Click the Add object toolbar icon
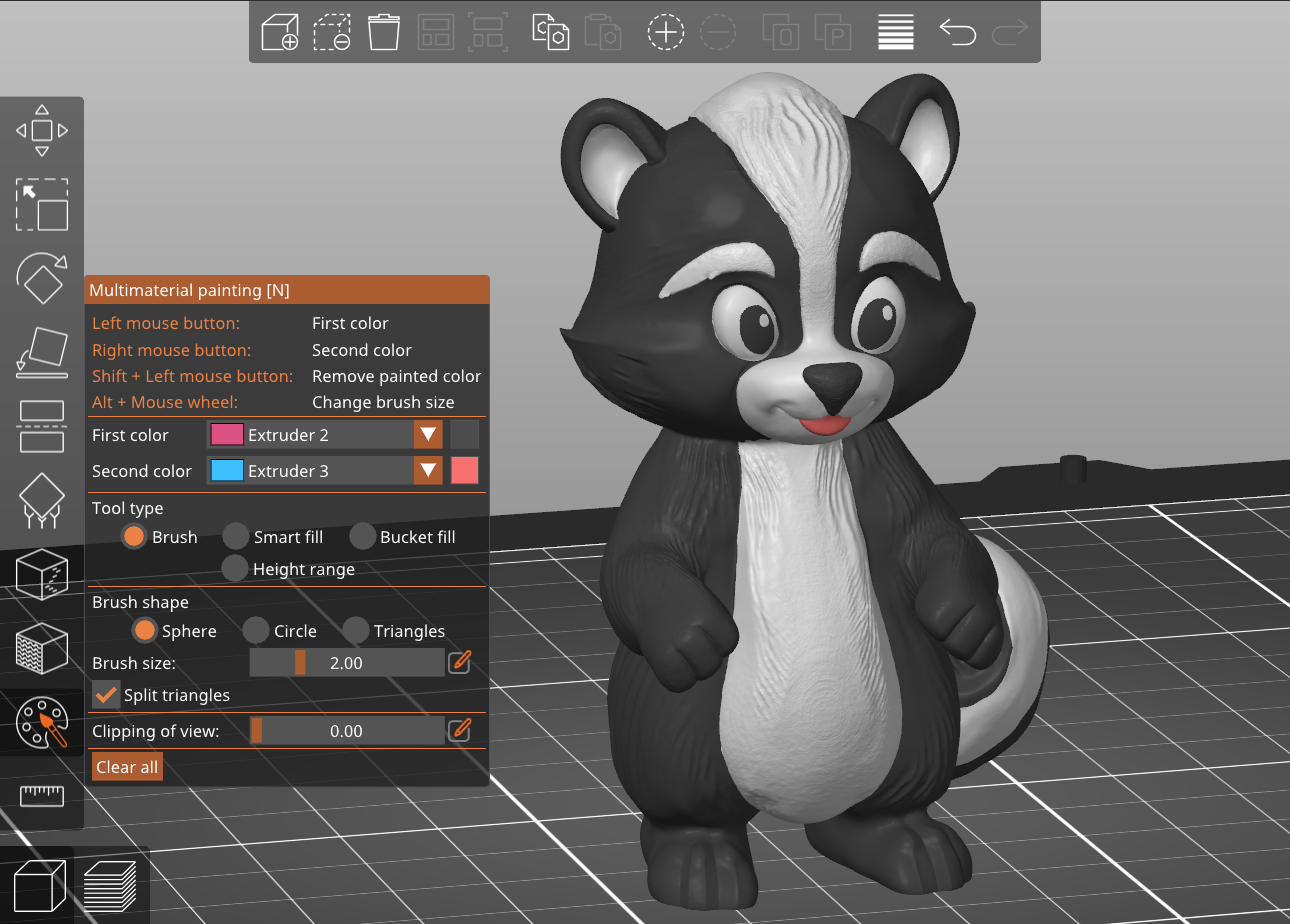Viewport: 1290px width, 924px height. tap(280, 32)
